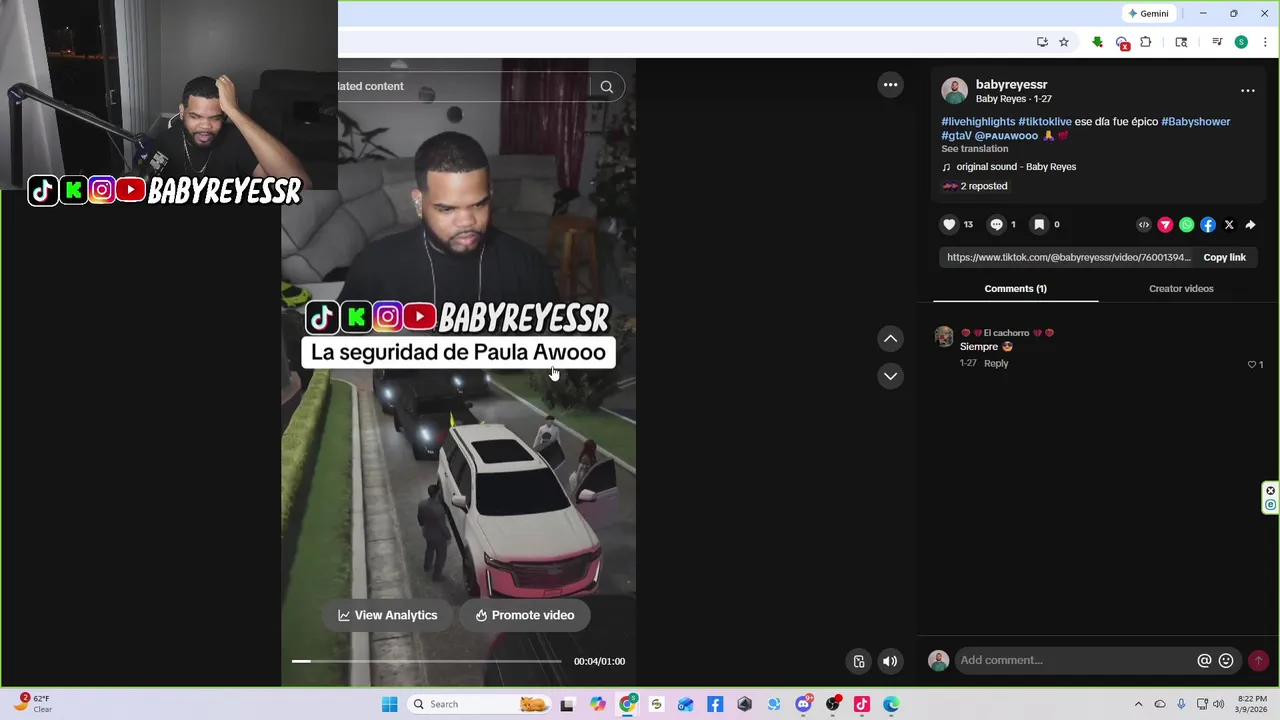Click the See translation link
Viewport: 1280px width, 720px height.
click(x=974, y=149)
